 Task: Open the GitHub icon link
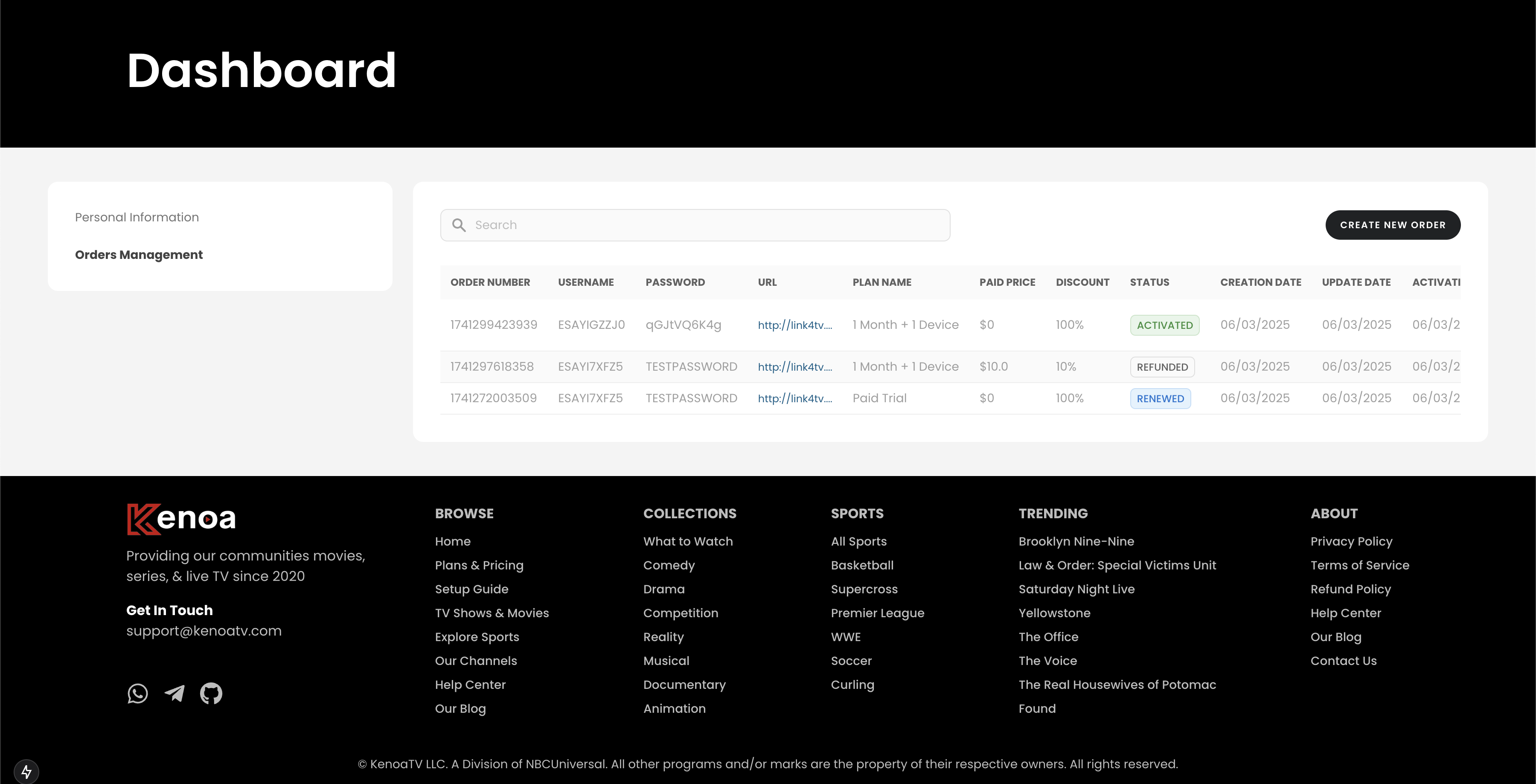click(x=211, y=694)
